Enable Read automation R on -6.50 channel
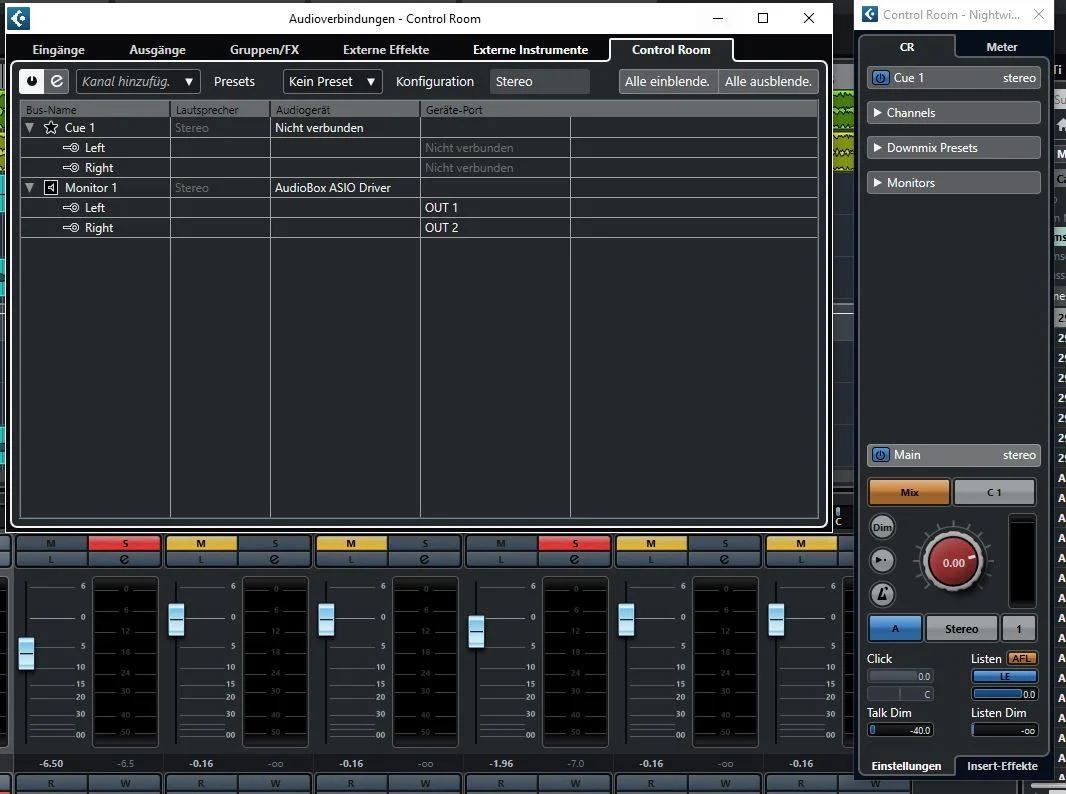1066x794 pixels. (51, 784)
